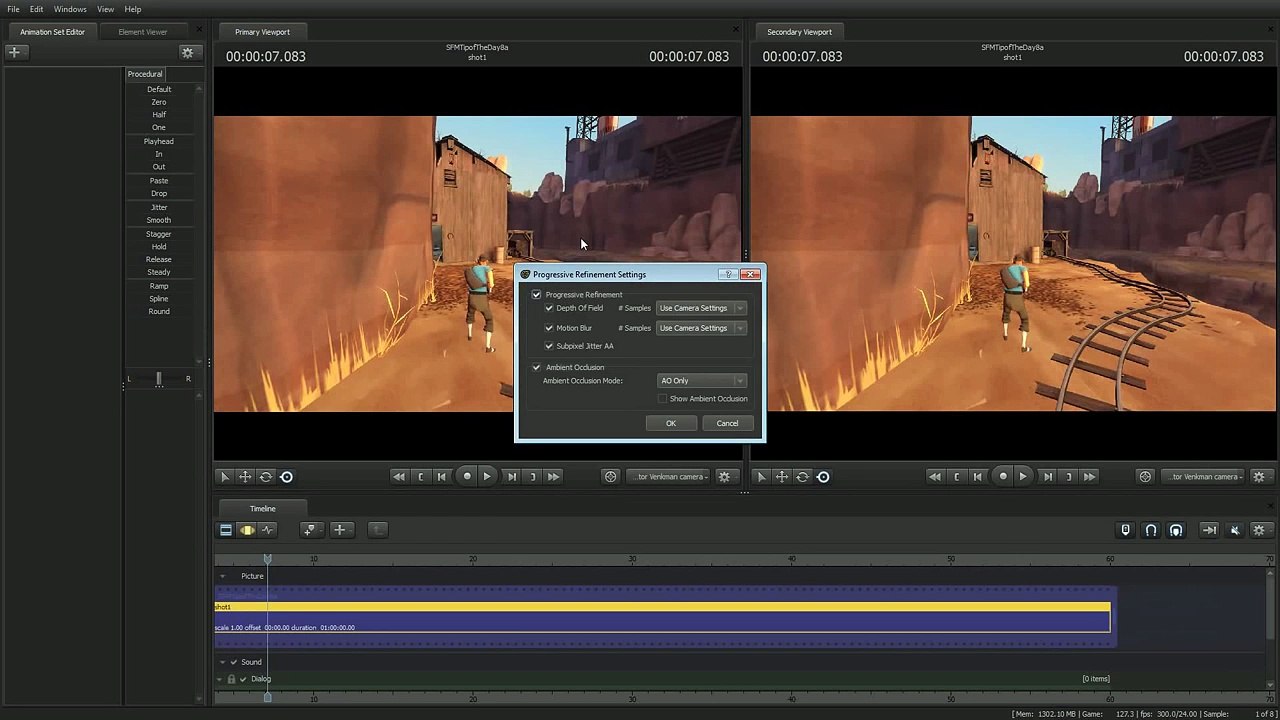This screenshot has height=720, width=1280.
Task: Click the timeline bookmark marker icon
Action: [x=1125, y=530]
